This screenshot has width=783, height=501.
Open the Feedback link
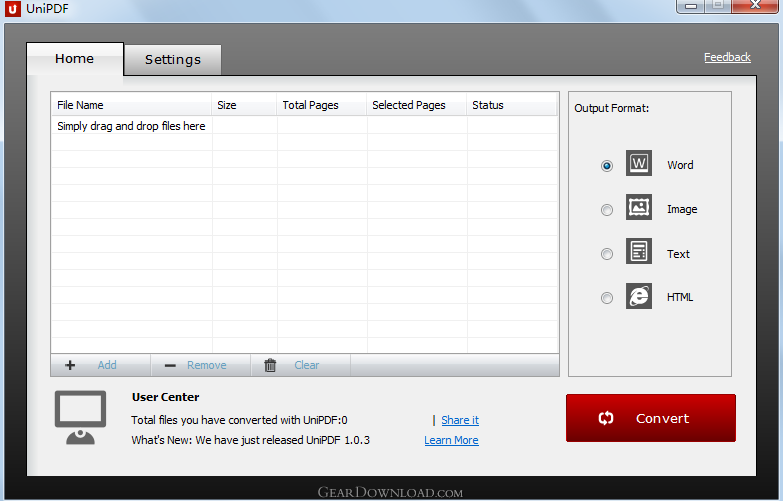[727, 57]
